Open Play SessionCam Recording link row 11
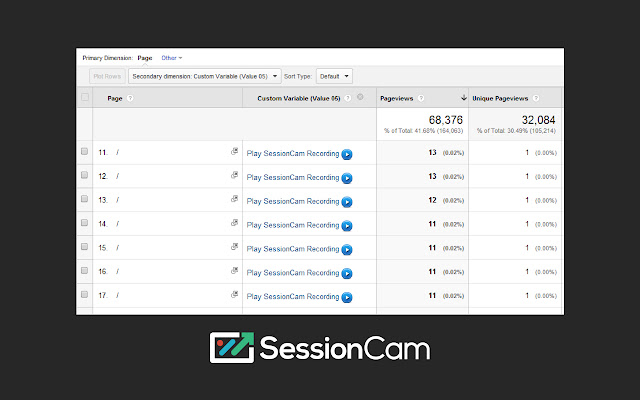This screenshot has width=640, height=400. click(x=293, y=153)
